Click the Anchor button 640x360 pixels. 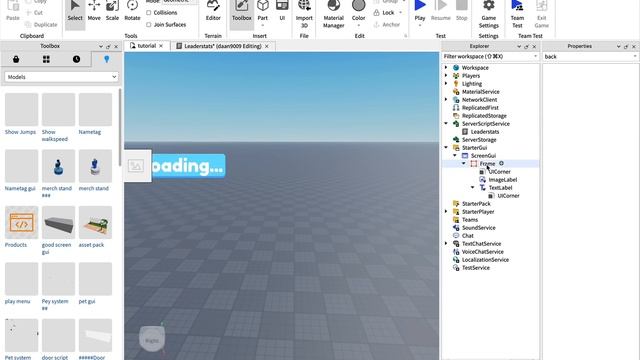(387, 24)
